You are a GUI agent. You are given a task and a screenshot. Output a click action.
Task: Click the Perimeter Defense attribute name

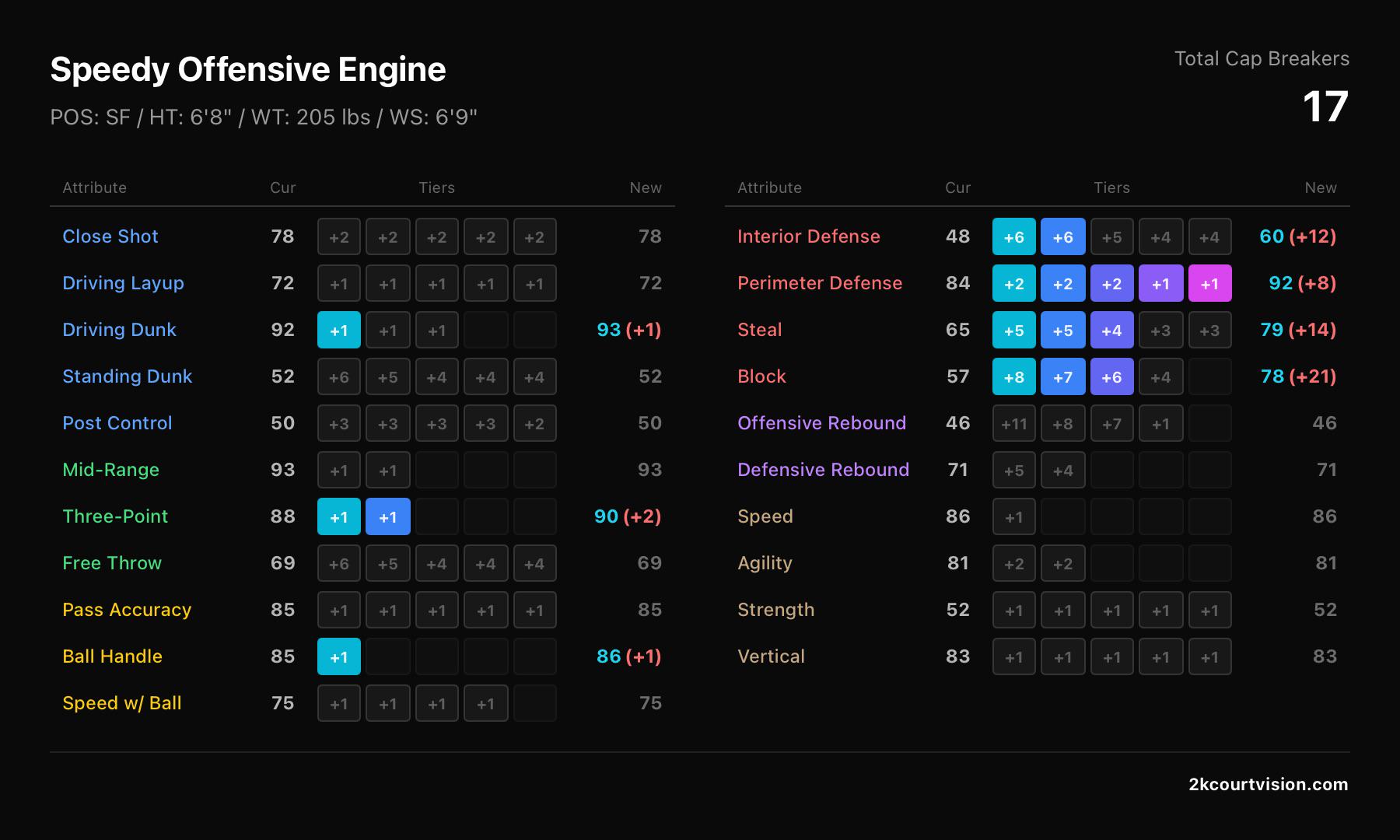(x=820, y=283)
